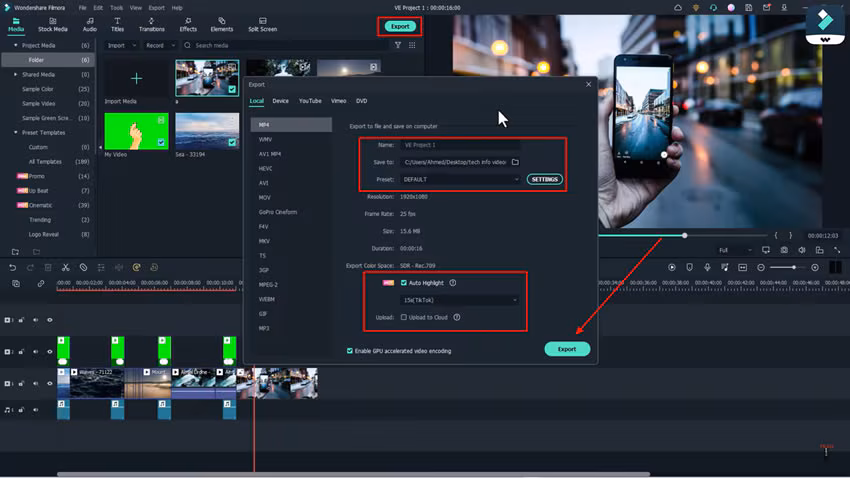Open the Effects tab
The width and height of the screenshot is (850, 478).
pos(188,24)
